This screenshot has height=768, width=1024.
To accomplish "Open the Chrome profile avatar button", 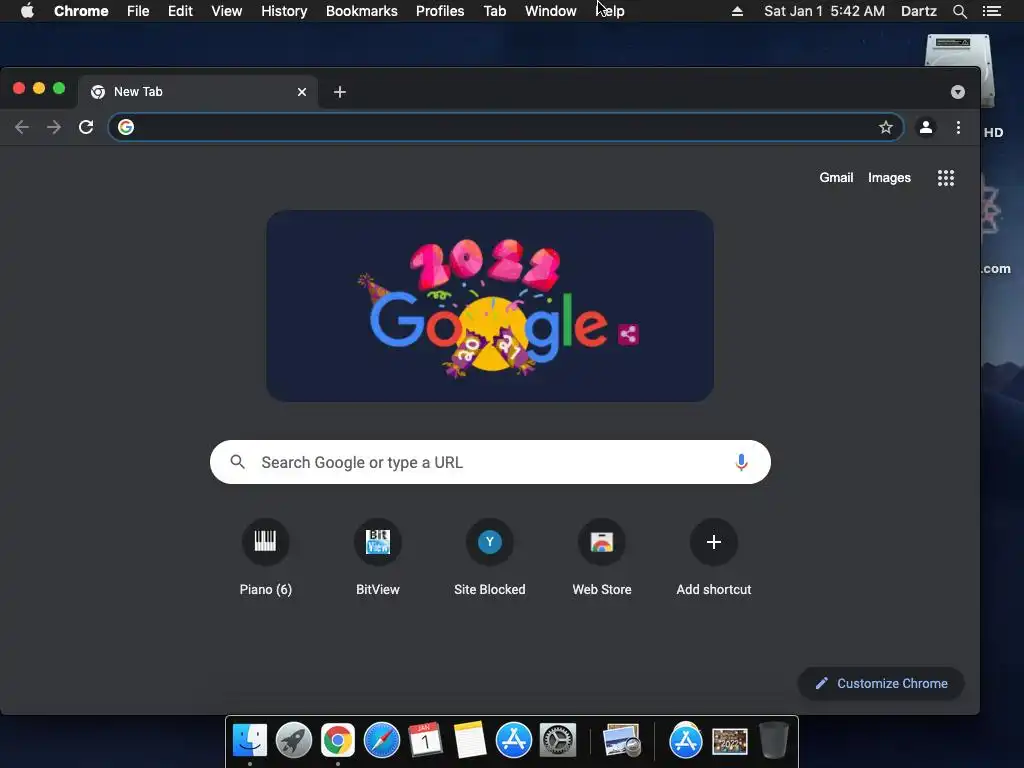I will (x=925, y=127).
